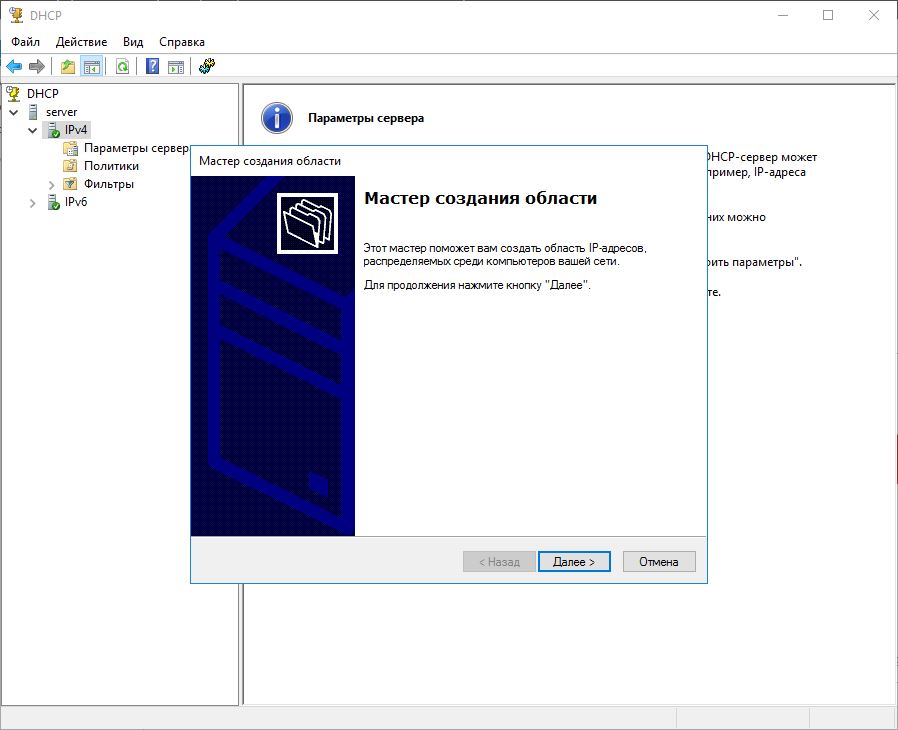898x730 pixels.
Task: Open the Файл menu
Action: tap(26, 42)
